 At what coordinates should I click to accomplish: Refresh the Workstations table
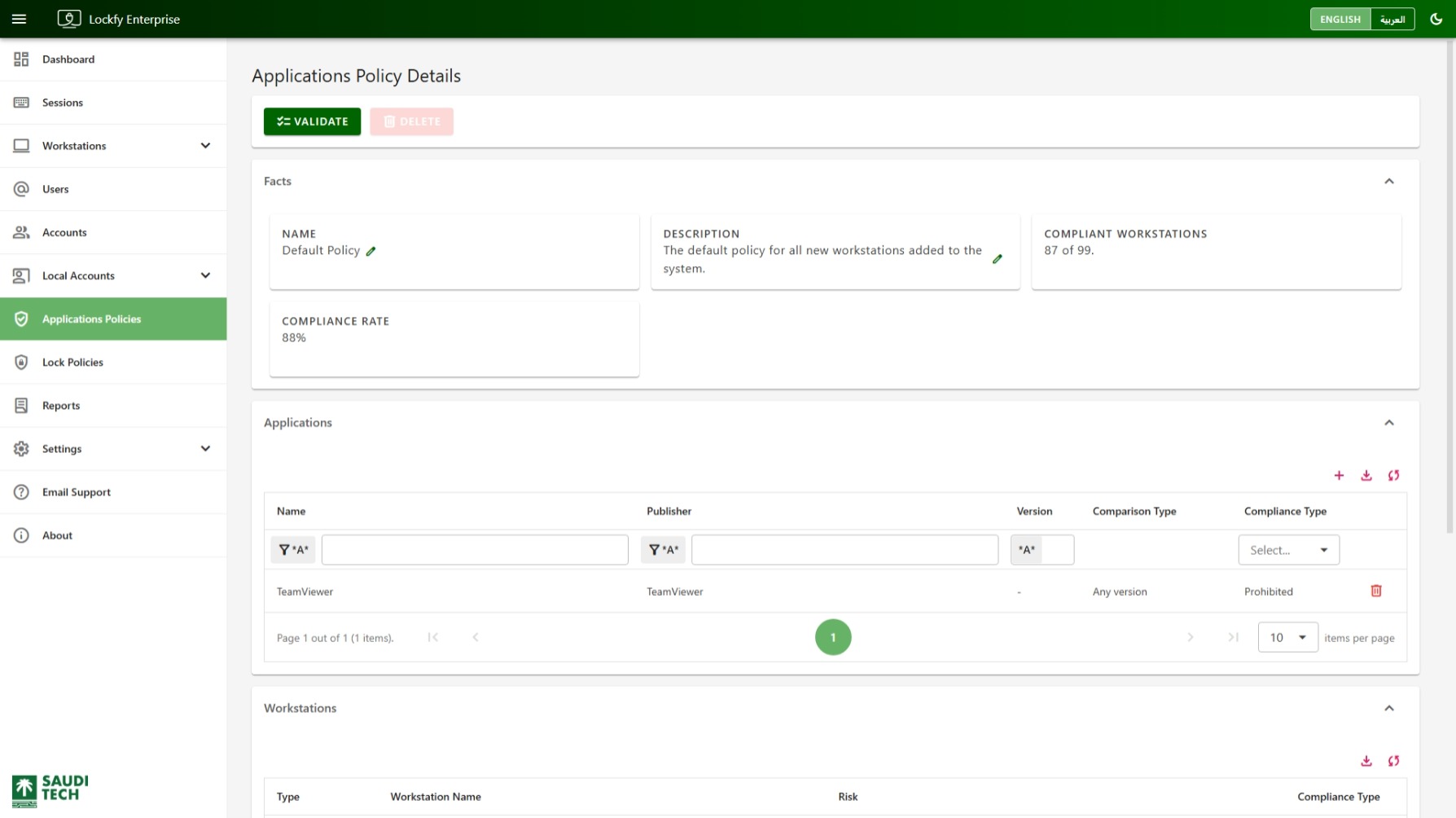point(1393,761)
